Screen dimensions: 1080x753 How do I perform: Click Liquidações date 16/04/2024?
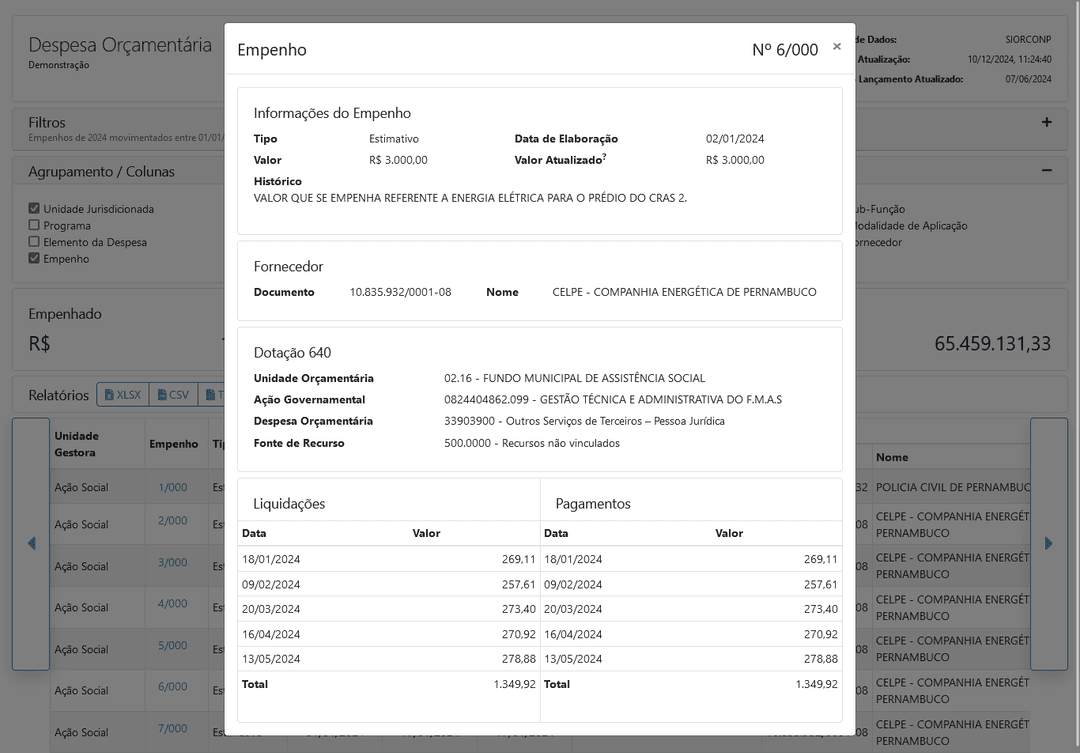(271, 634)
